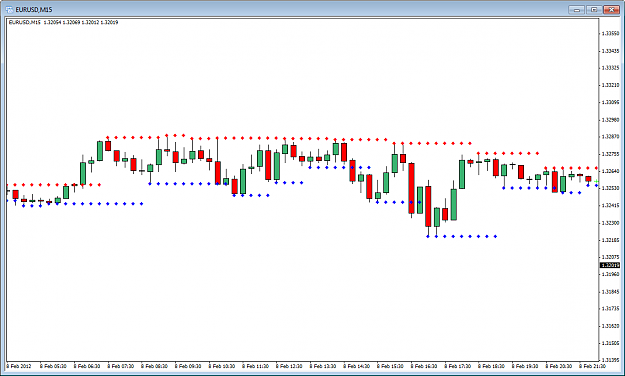This screenshot has width=625, height=376.
Task: Maximize the EURUSD,M15 chart window
Action: pyautogui.click(x=594, y=10)
